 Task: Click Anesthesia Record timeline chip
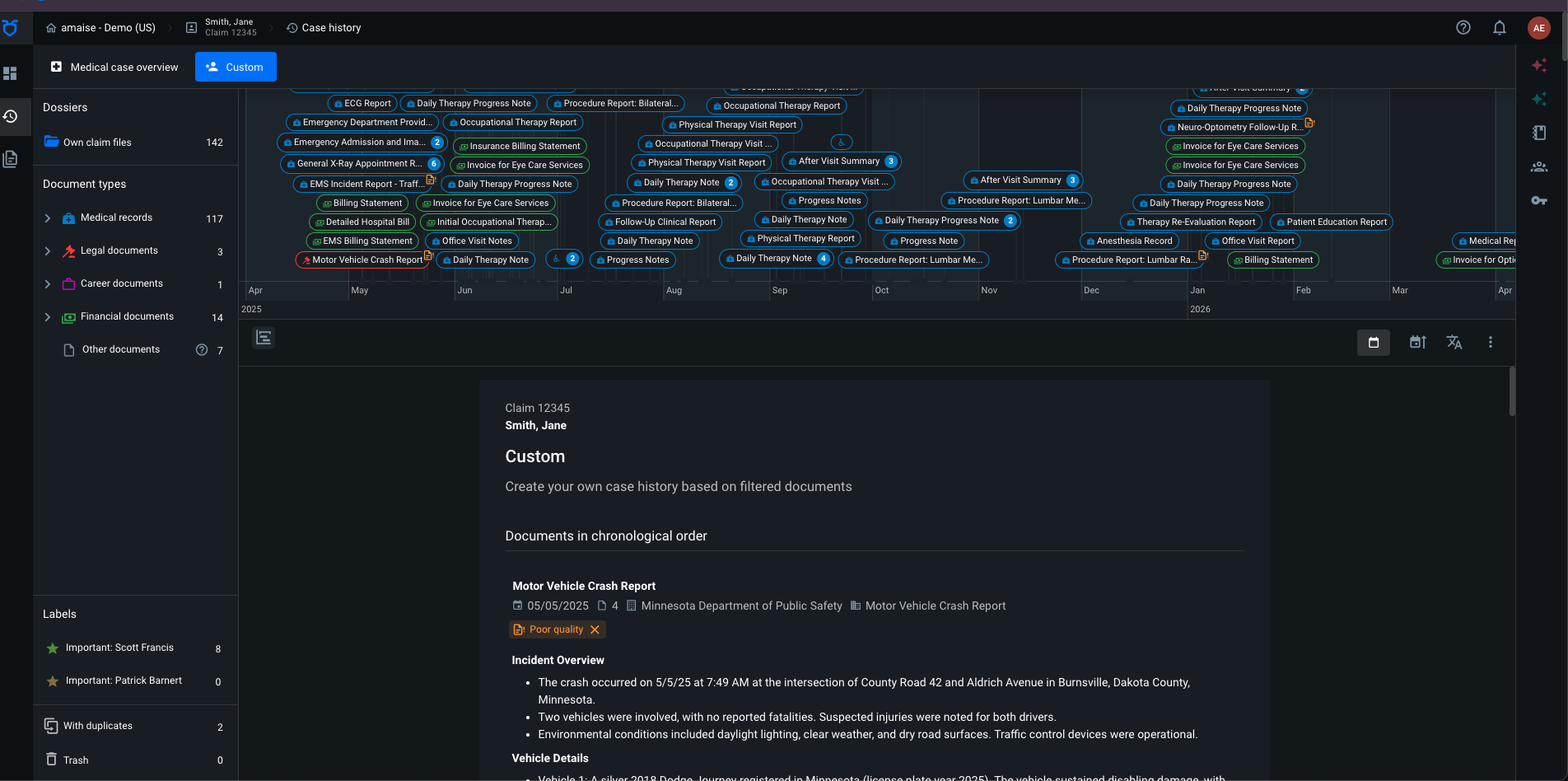pyautogui.click(x=1129, y=241)
